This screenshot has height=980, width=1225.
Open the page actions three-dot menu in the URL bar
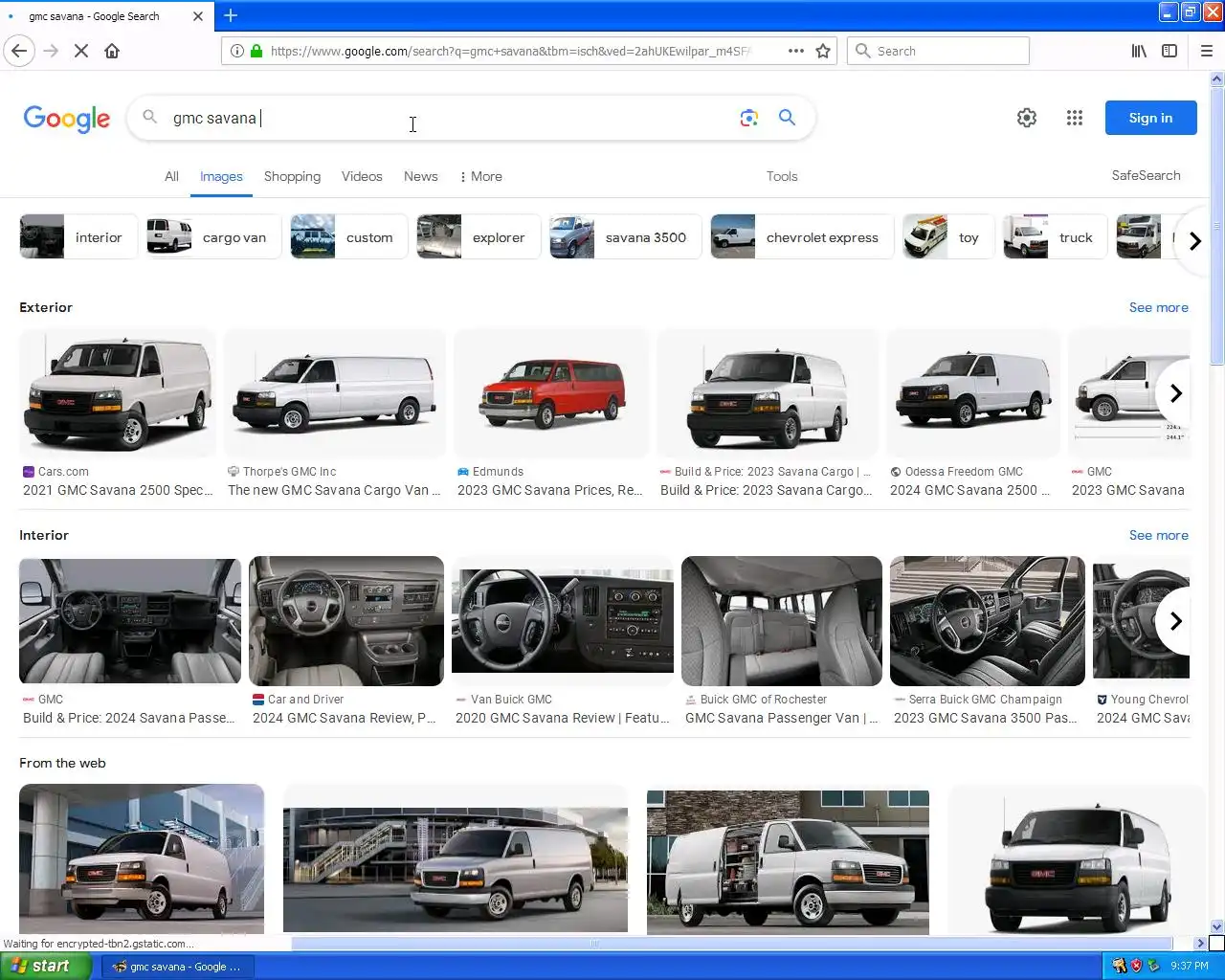coord(796,51)
